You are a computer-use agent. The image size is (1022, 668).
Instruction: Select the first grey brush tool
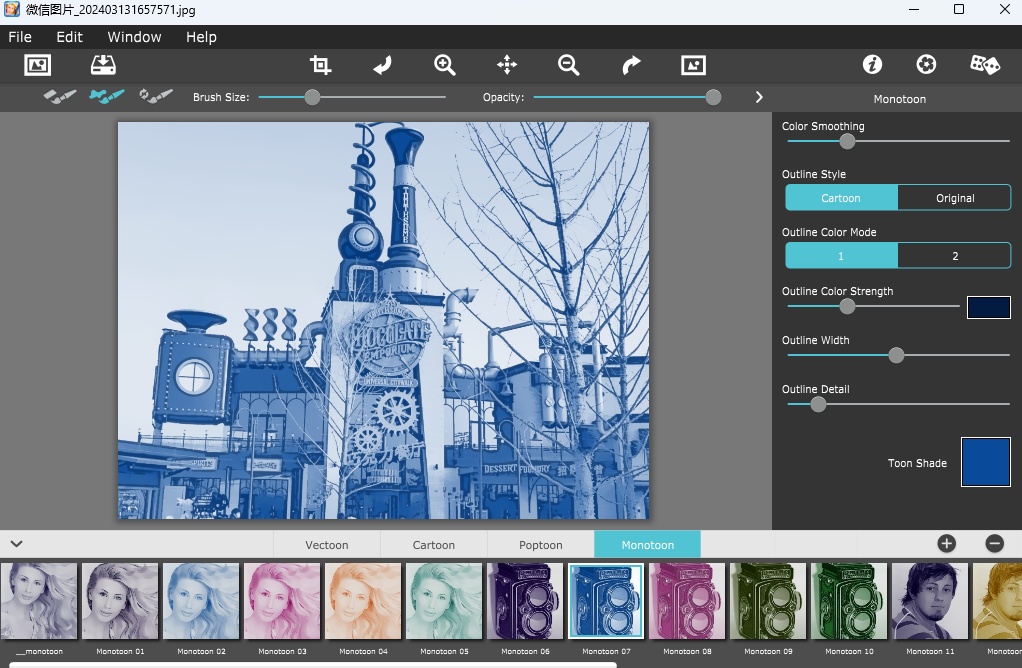(x=60, y=96)
